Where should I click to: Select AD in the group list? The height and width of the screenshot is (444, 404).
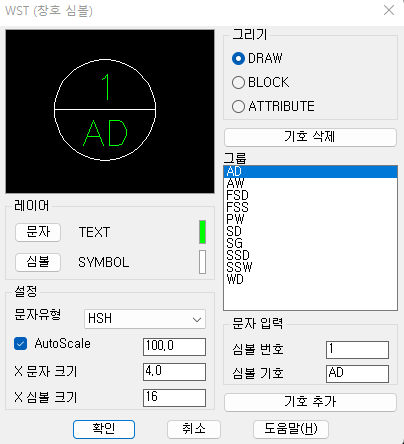coord(310,171)
